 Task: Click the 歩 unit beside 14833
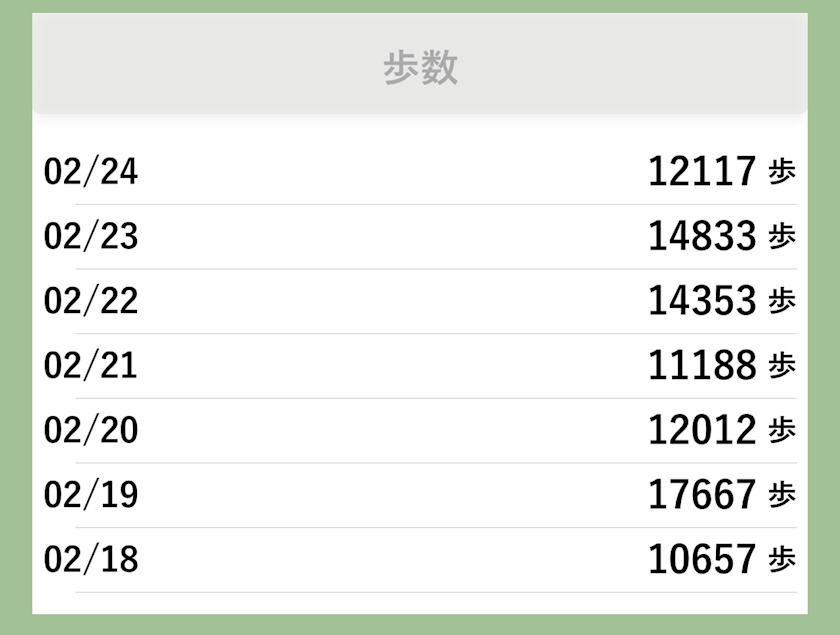coord(782,237)
